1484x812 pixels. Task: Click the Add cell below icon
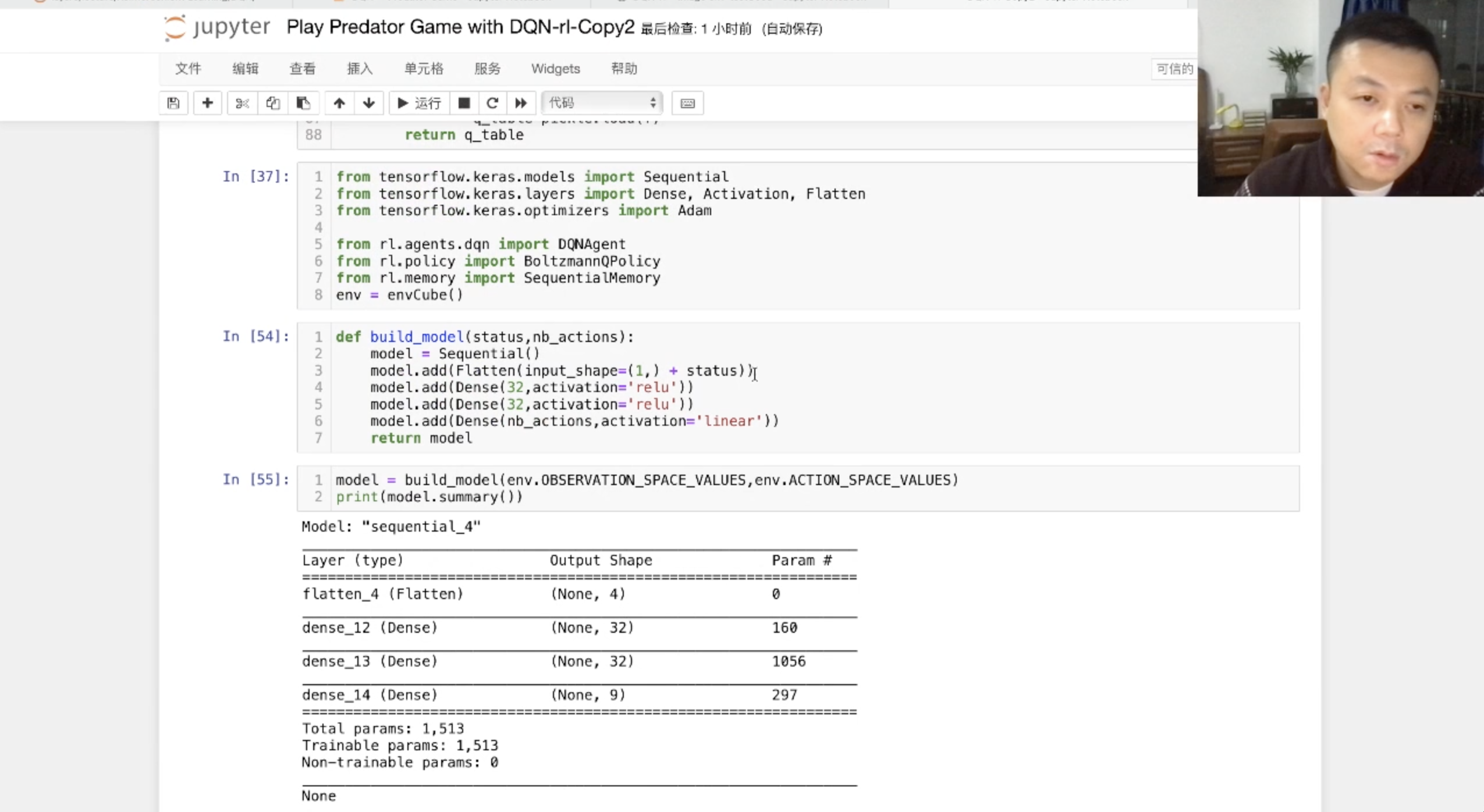point(207,102)
